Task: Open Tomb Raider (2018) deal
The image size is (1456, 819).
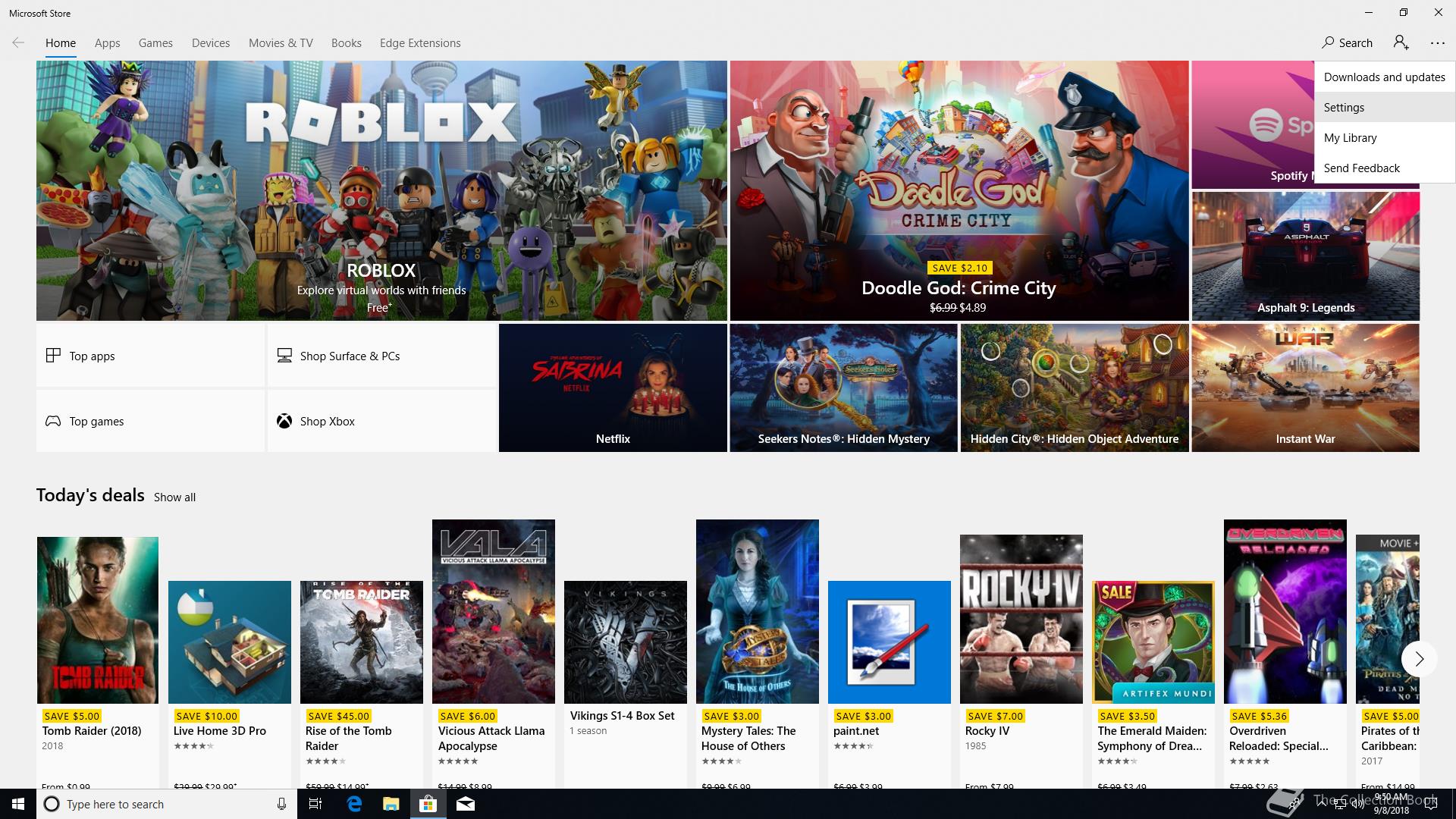Action: pos(98,661)
